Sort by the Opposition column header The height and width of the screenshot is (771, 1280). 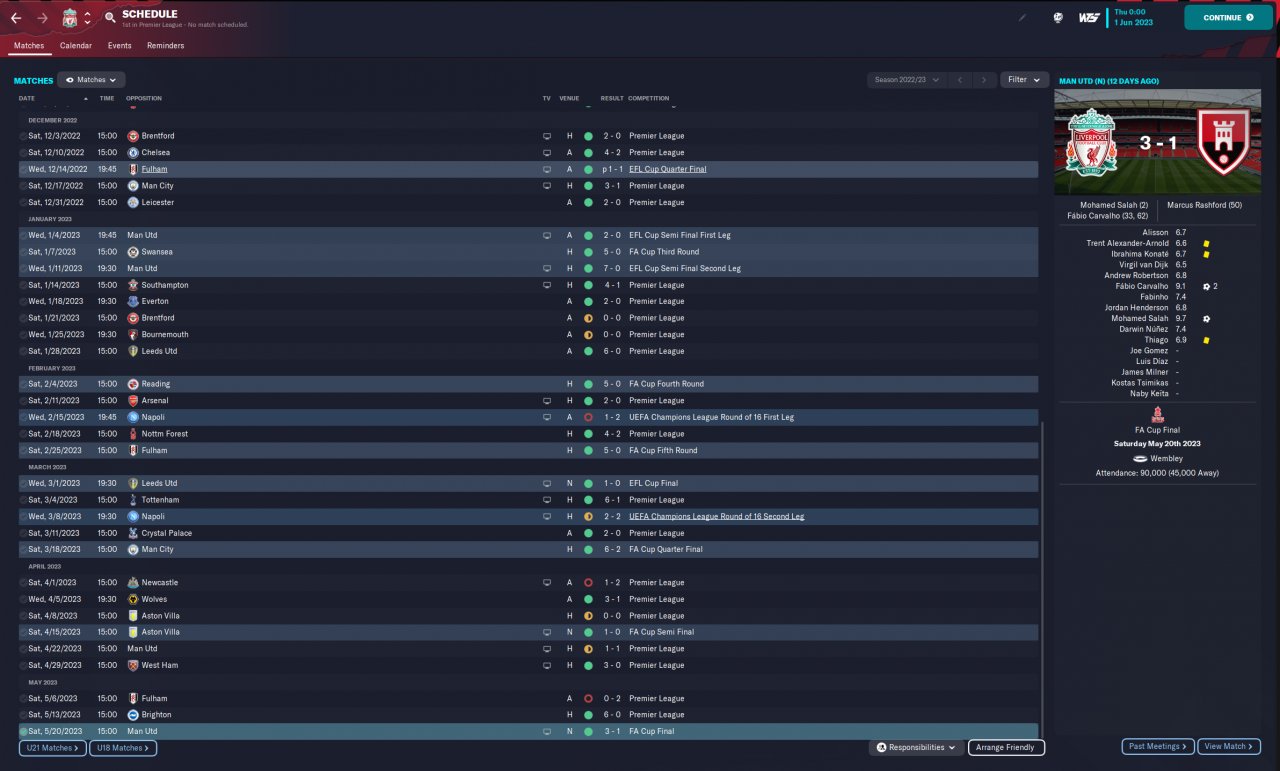point(144,99)
